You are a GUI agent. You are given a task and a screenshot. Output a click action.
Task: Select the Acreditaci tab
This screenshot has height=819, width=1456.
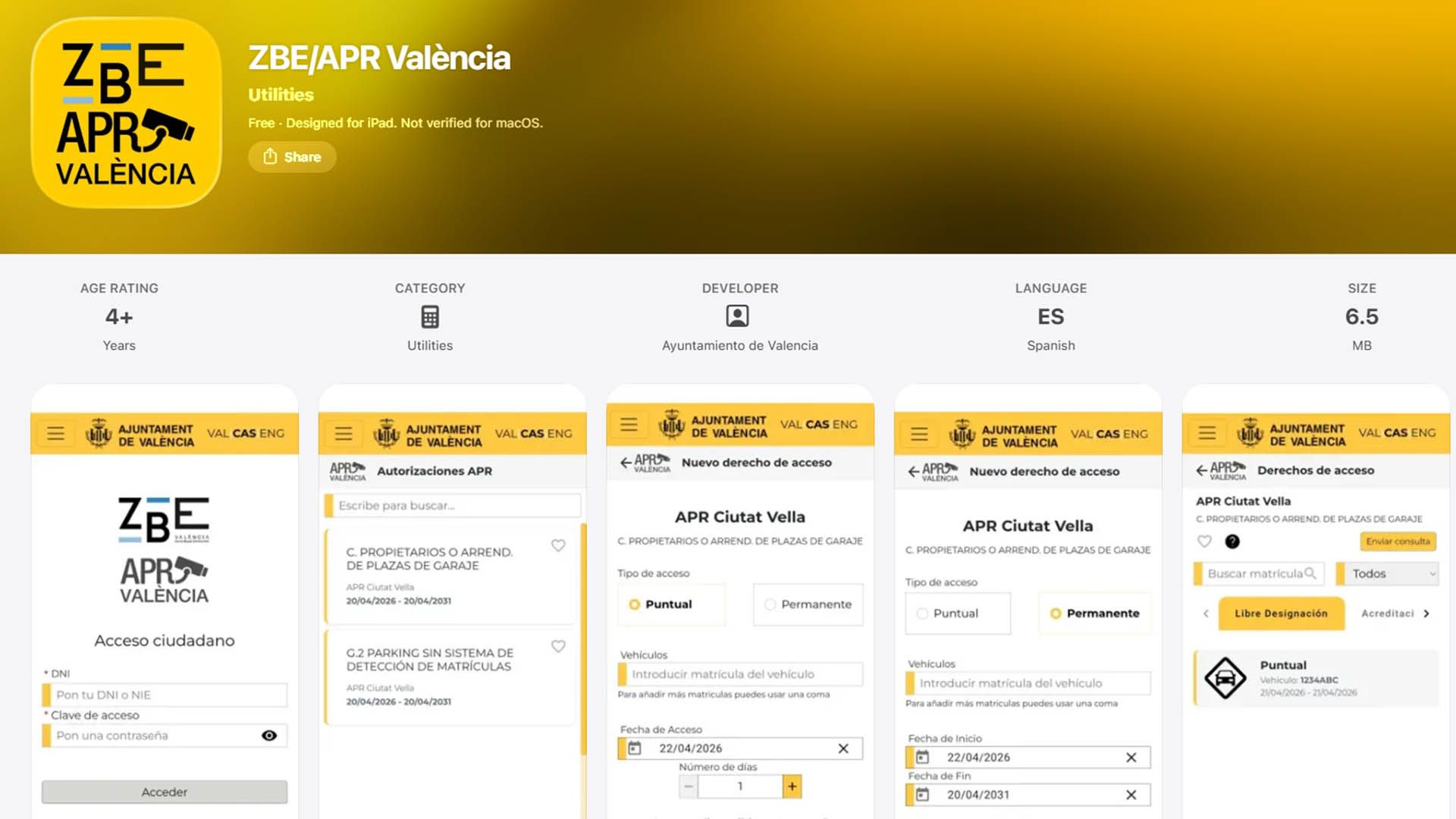1388,613
